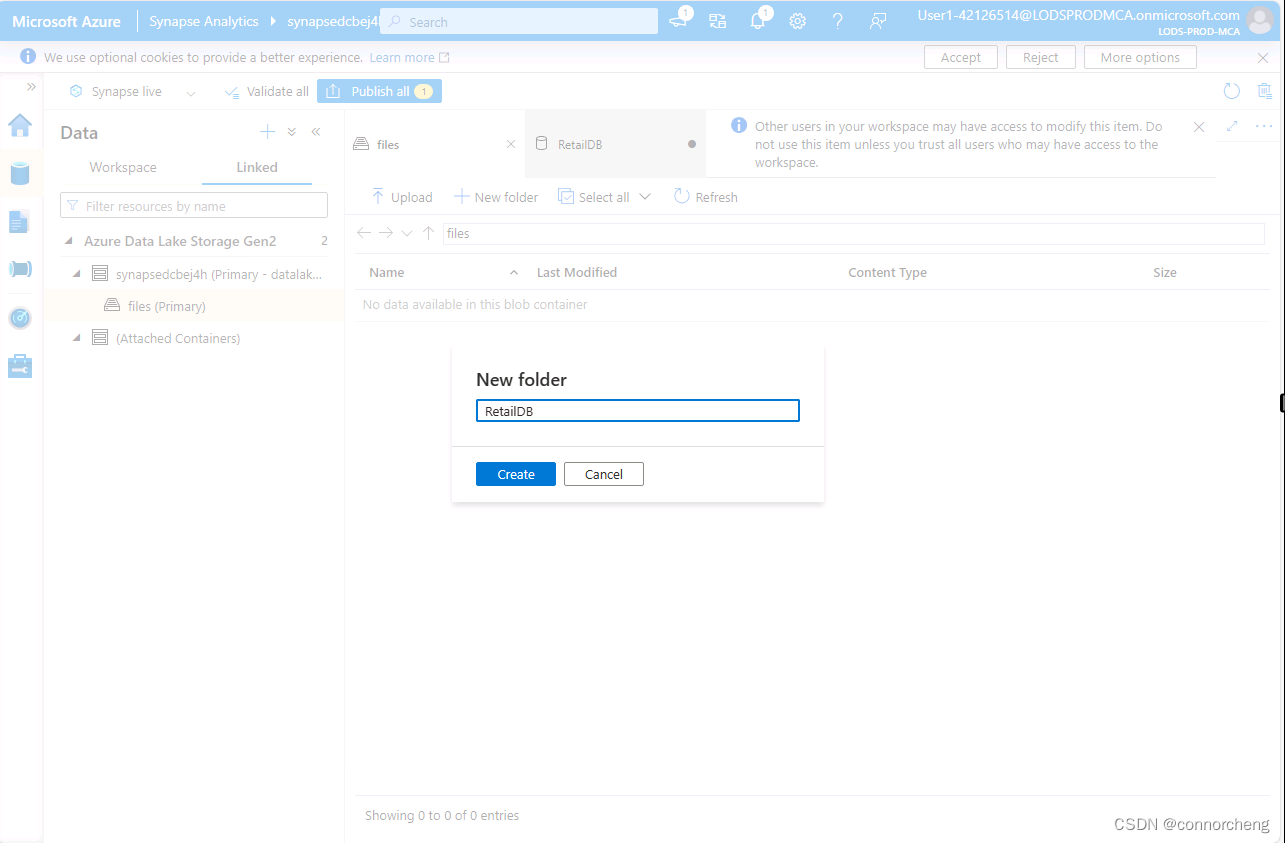The width and height of the screenshot is (1285, 843).
Task: Open the directory and subscription switcher icon
Action: click(x=718, y=21)
